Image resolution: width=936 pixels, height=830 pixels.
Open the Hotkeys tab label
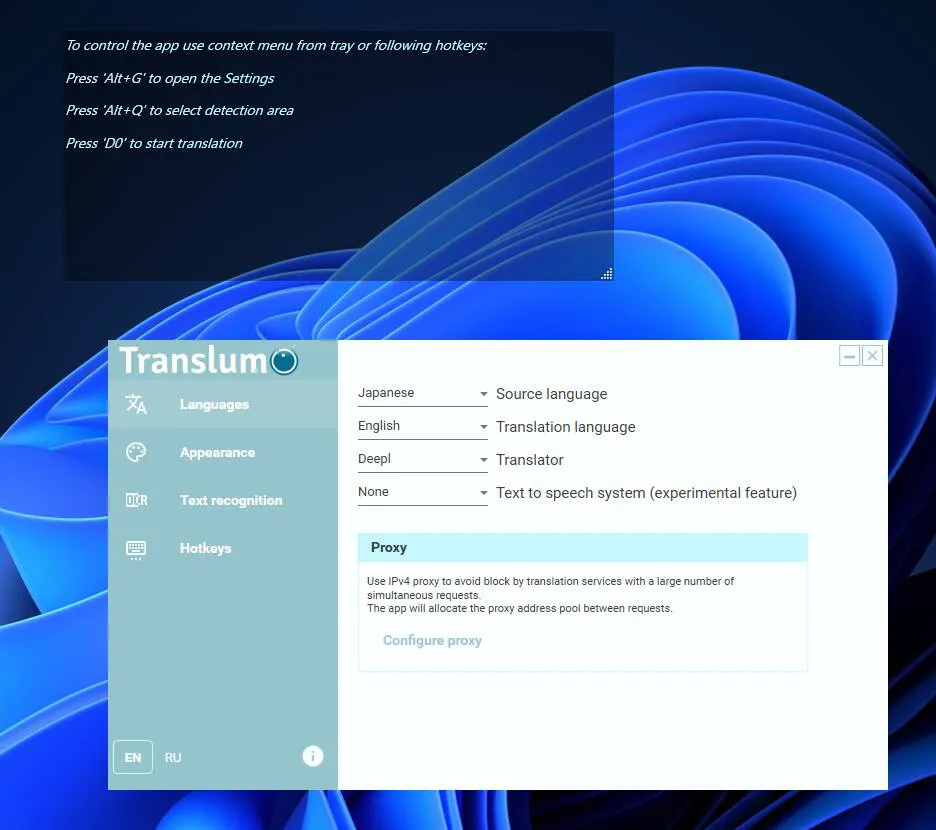tap(205, 548)
